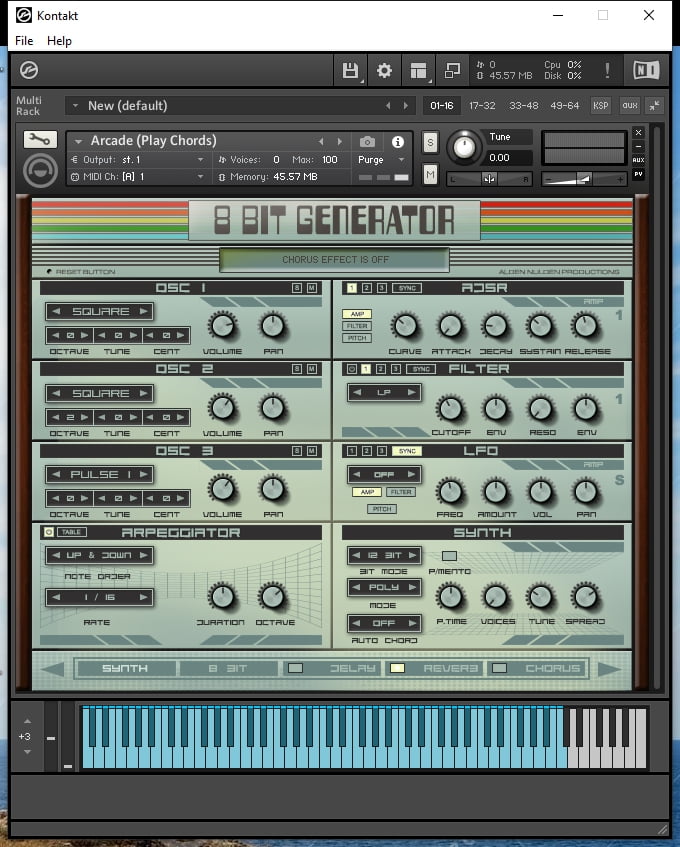The image size is (680, 847).
Task: Click the arpeggiator TABLE button
Action: coord(71,532)
